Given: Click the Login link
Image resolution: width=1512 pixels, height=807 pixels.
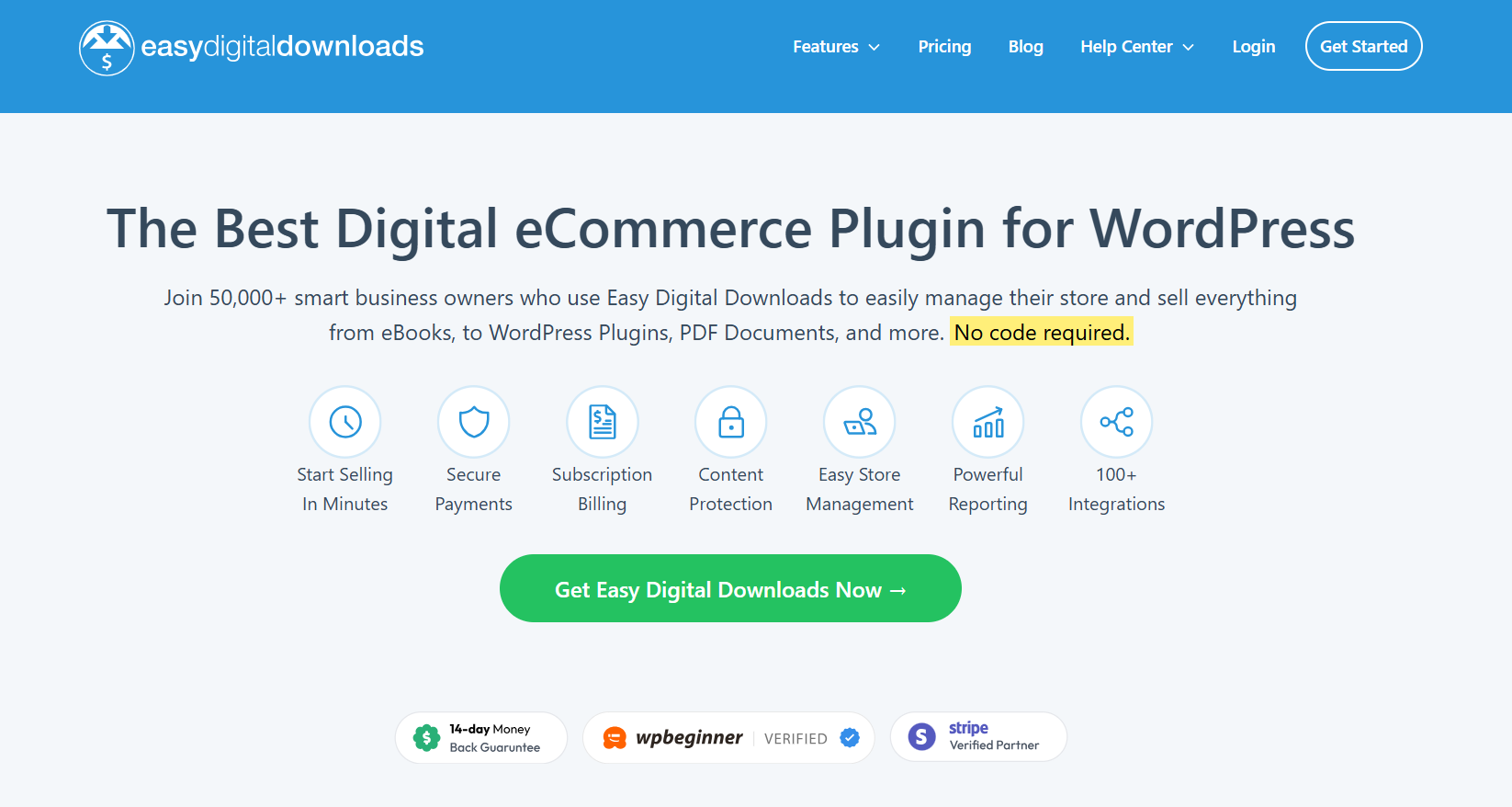Looking at the screenshot, I should (x=1253, y=47).
